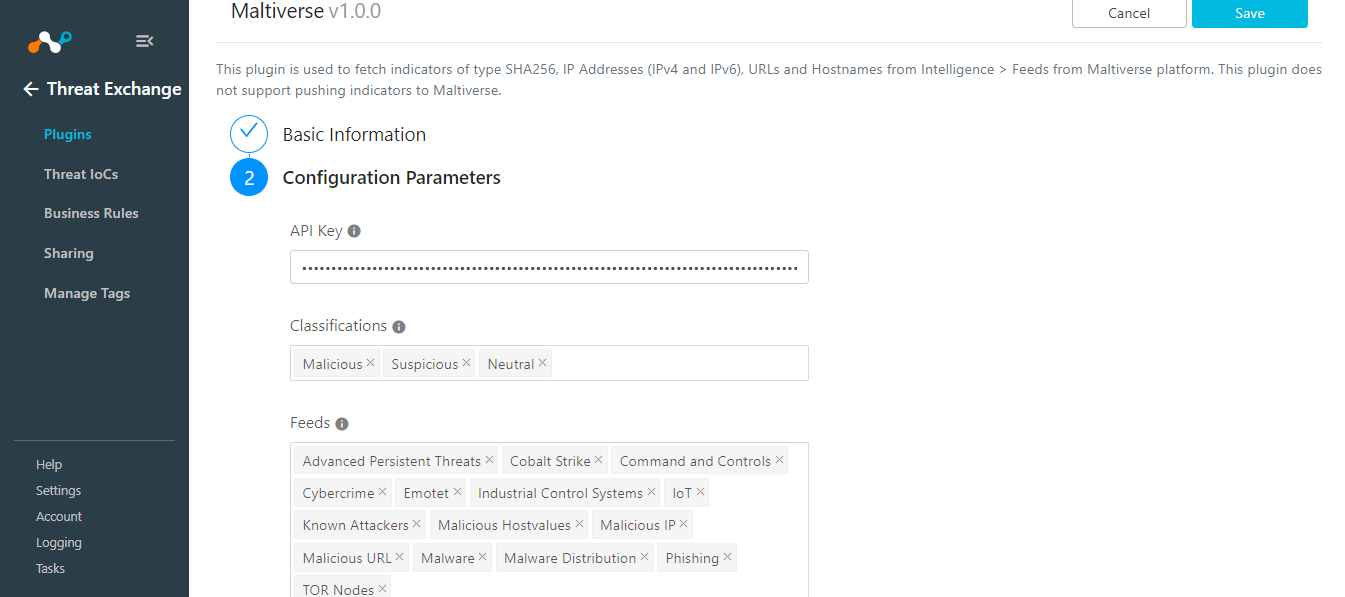1345x597 pixels.
Task: Open Business Rules menu item
Action: coord(91,213)
